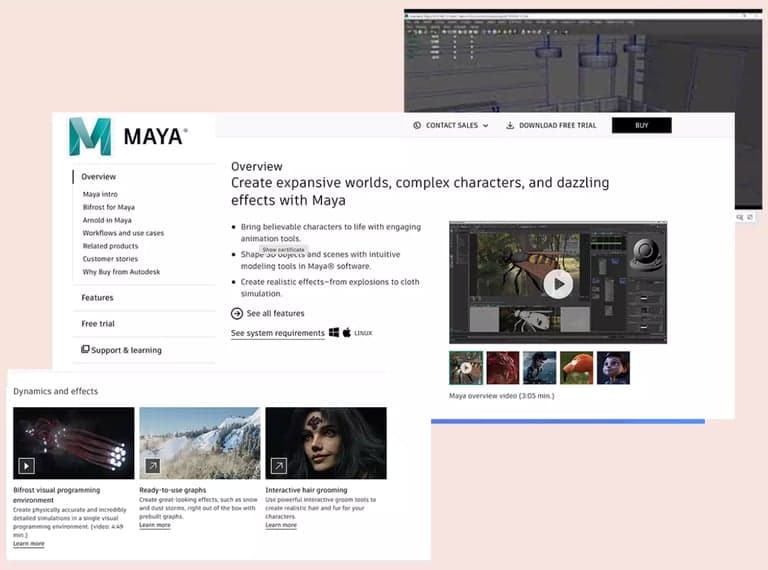
Task: Open Support & learning section
Action: tap(126, 350)
